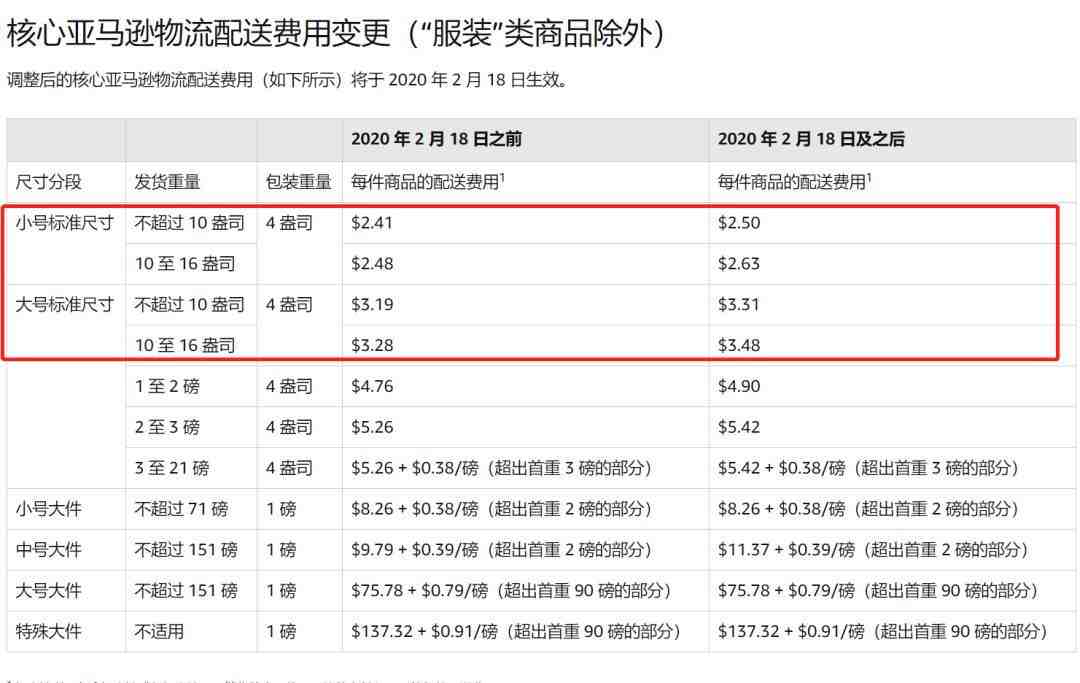Click the column header 2020 年 2 月 18 日及之后
1080x683 pixels.
[811, 139]
